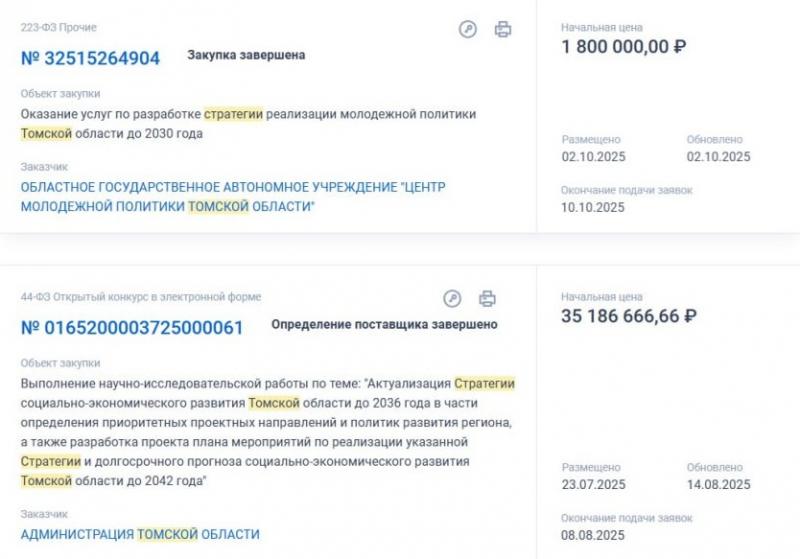Print the 44-ФЗ tender card via printer icon
The image size is (800, 559).
coord(487,298)
